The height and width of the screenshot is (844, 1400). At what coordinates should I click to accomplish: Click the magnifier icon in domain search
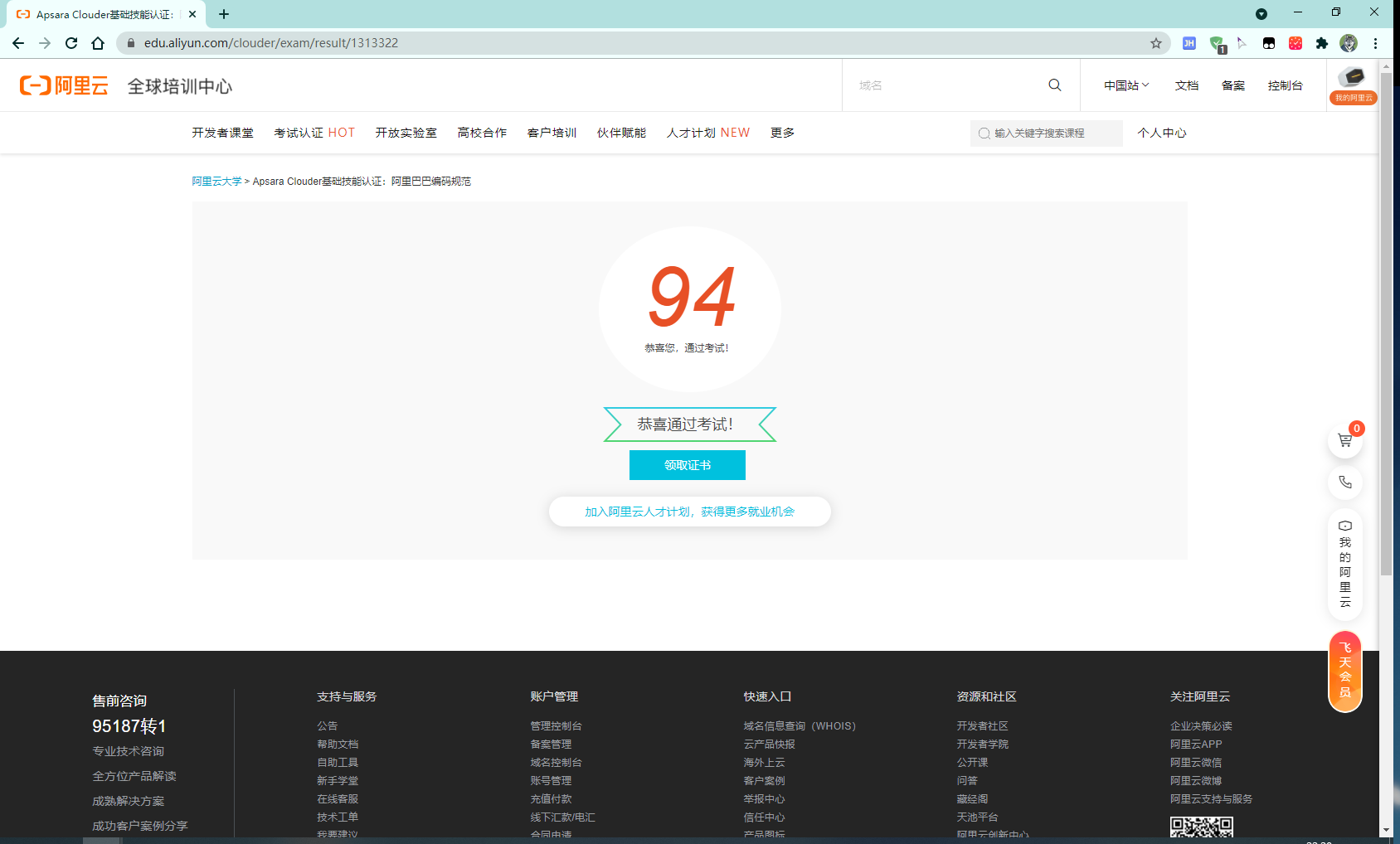[1055, 85]
